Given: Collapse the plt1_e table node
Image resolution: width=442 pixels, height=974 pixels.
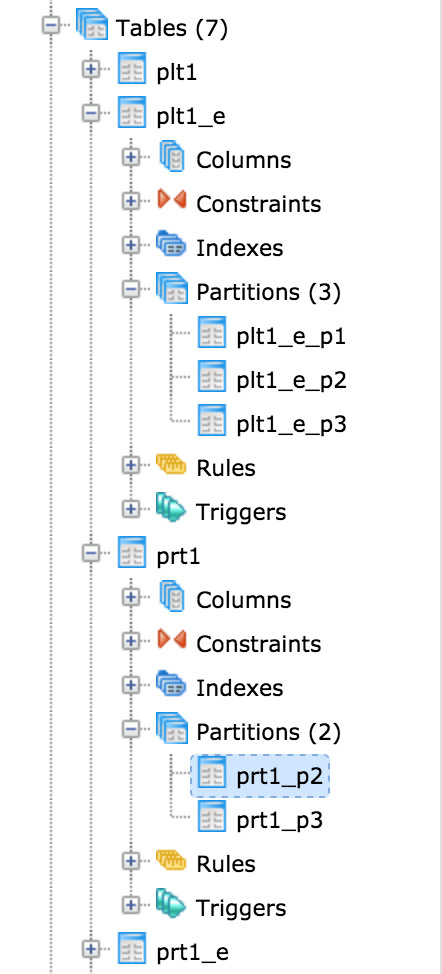Looking at the screenshot, I should point(91,114).
